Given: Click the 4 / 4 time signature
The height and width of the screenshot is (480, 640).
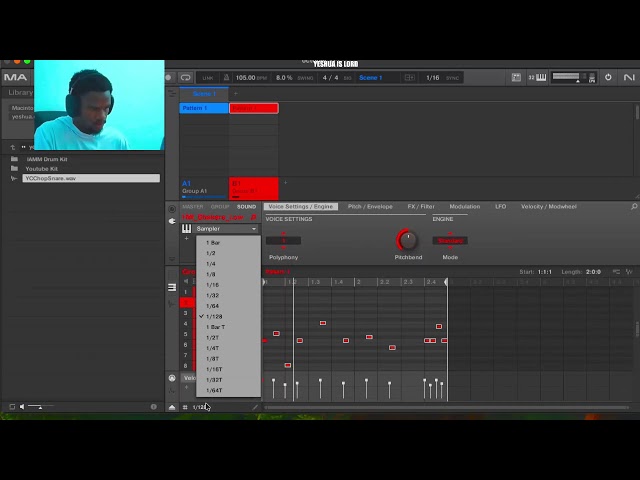Looking at the screenshot, I should coord(330,78).
